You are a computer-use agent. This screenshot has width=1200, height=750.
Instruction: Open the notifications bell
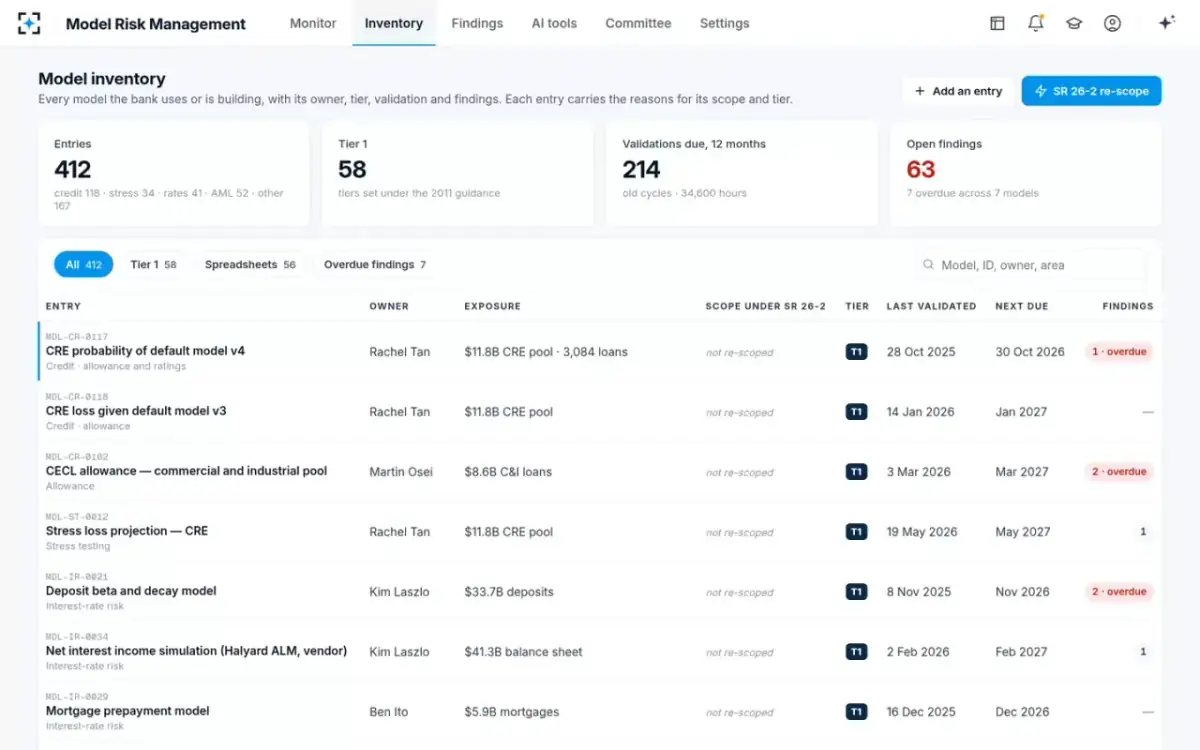coord(1036,23)
